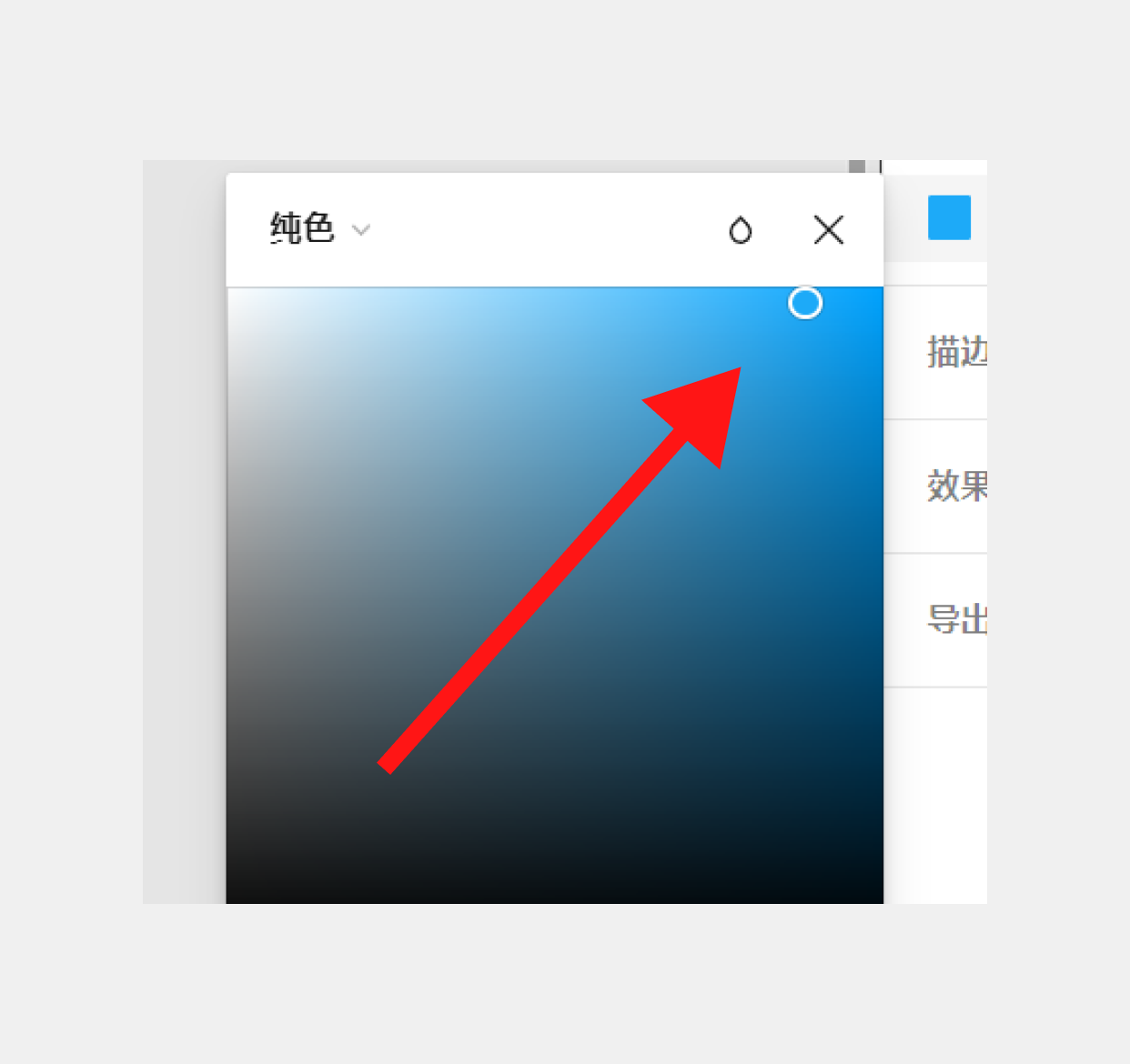Pick dark navy at bottom-right of color field
This screenshot has height=1064, width=1130.
879,898
